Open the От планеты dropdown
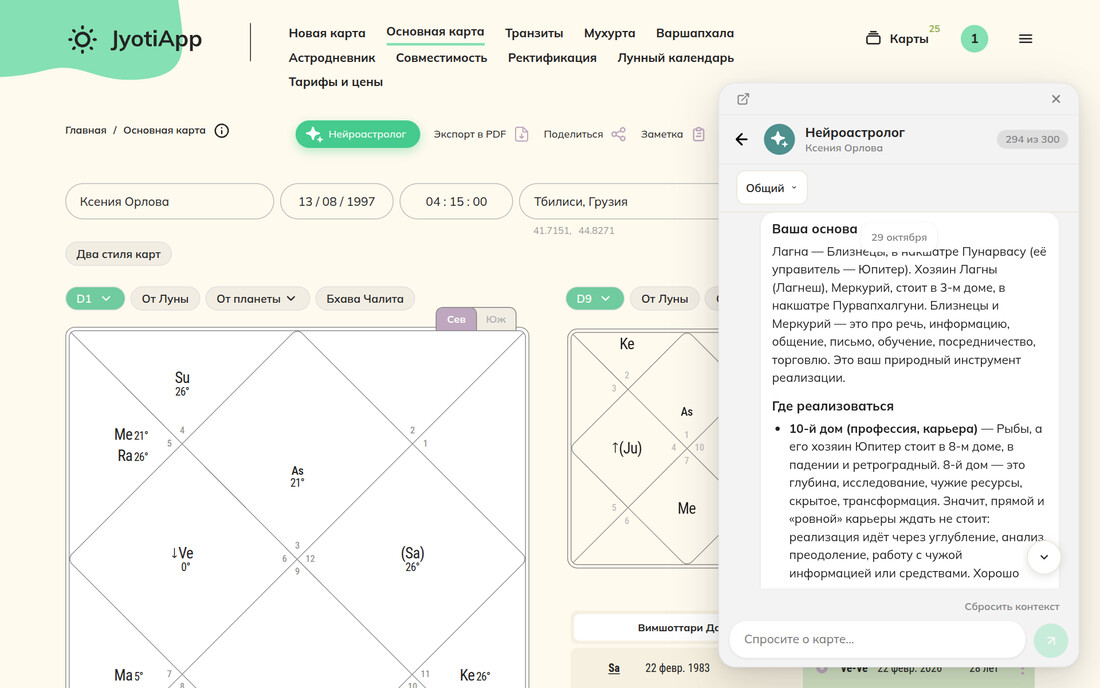The image size is (1100, 688). coord(256,299)
